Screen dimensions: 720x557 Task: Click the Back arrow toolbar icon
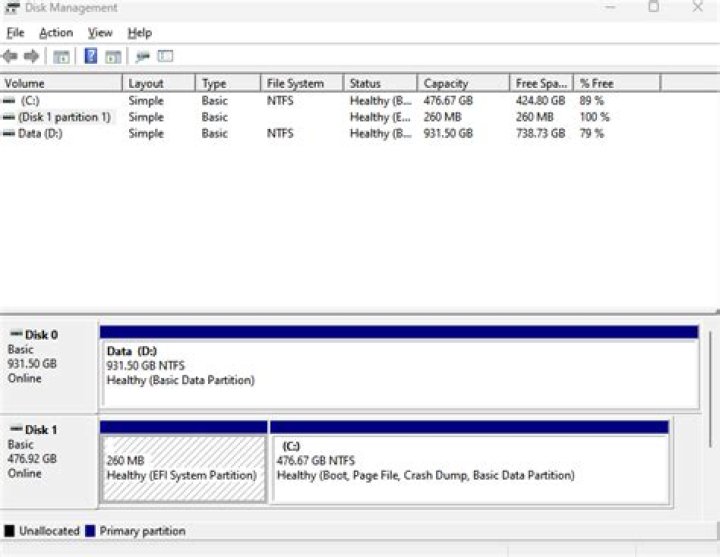click(x=10, y=56)
